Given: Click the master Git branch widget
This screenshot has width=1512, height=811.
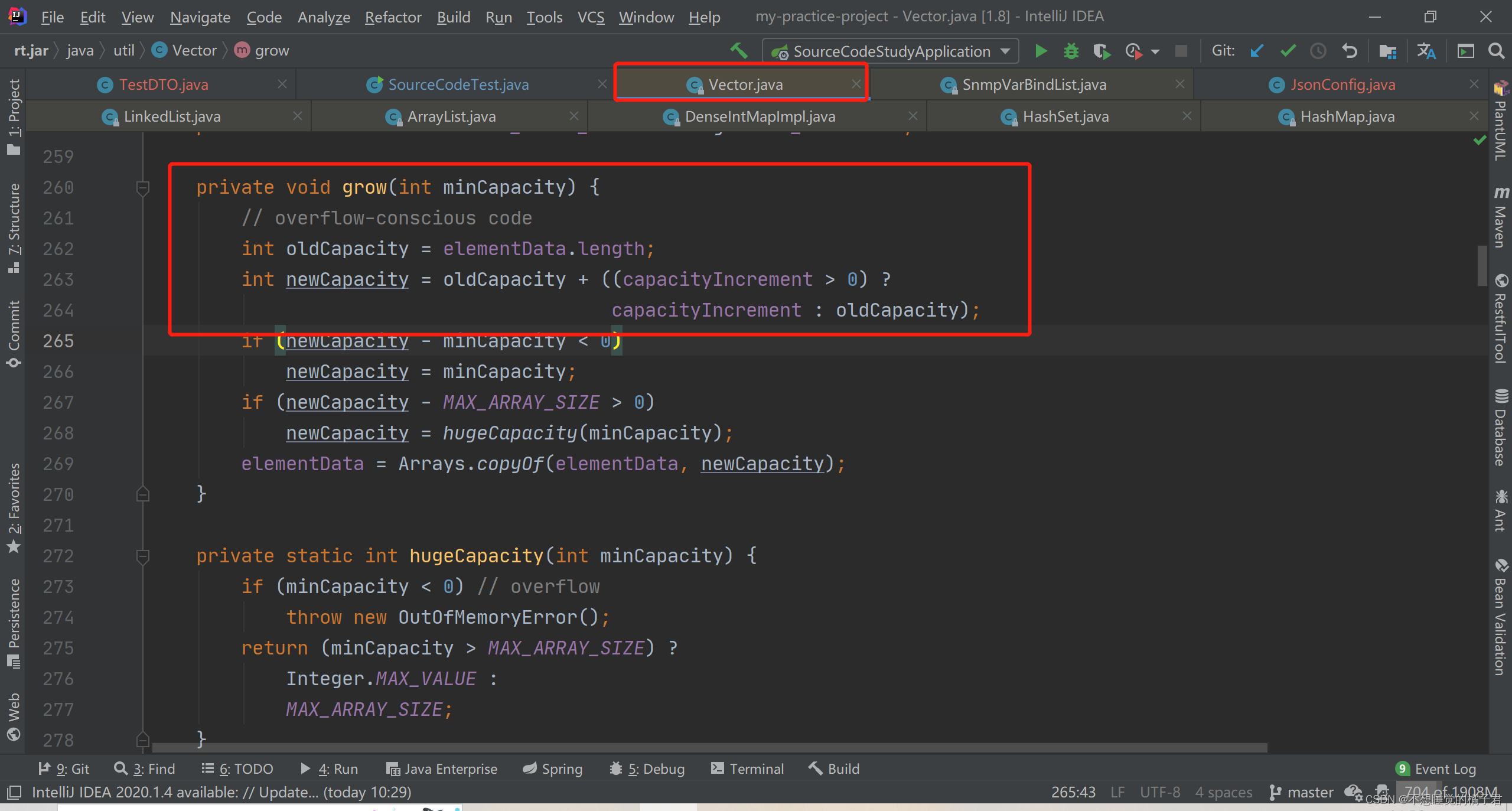Looking at the screenshot, I should [x=1301, y=792].
